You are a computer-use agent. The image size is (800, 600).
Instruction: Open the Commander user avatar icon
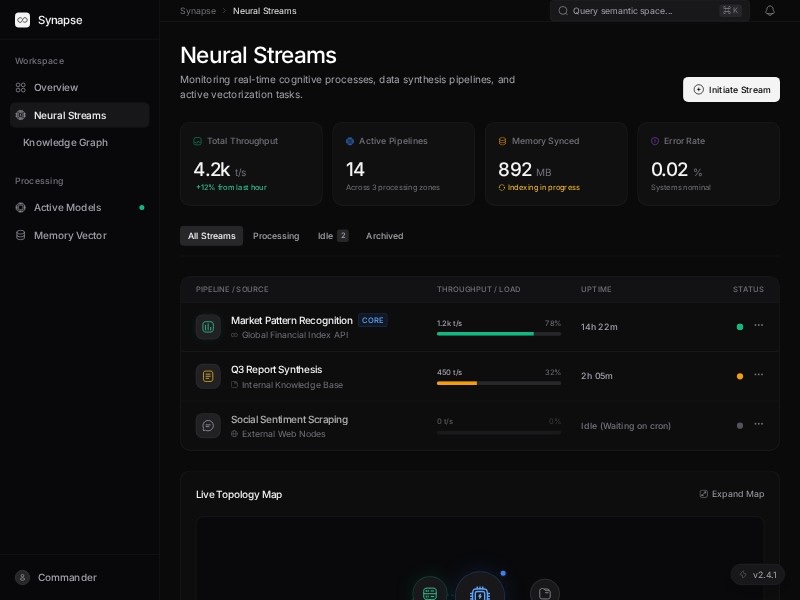click(22, 577)
